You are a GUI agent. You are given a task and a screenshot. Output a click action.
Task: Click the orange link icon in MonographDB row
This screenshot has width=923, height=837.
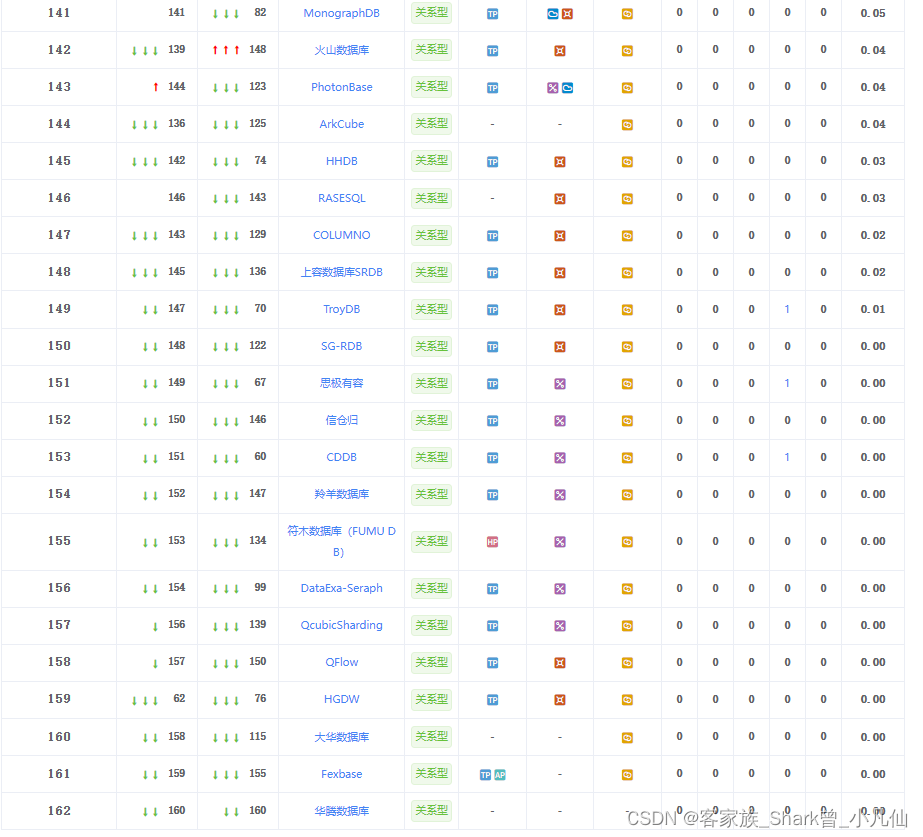627,14
